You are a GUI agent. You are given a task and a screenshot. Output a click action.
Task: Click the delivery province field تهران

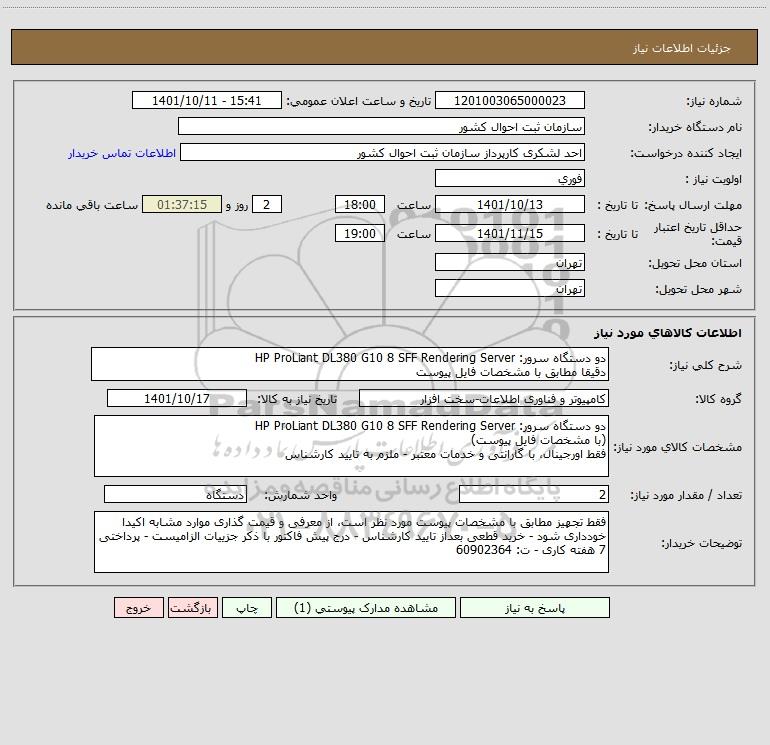[x=510, y=262]
